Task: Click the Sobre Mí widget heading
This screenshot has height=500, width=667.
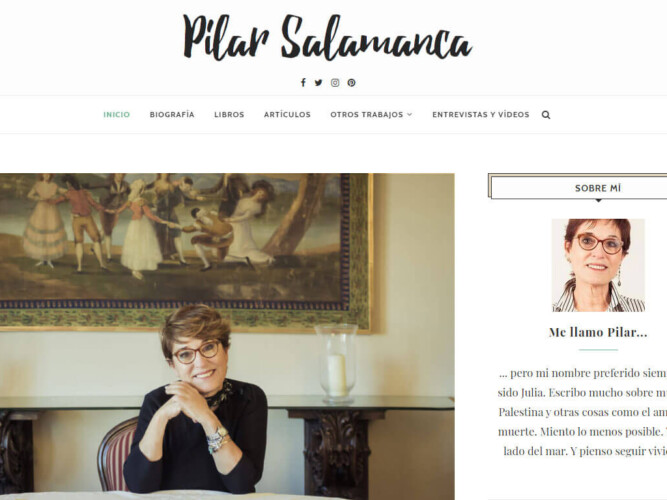Action: [598, 188]
